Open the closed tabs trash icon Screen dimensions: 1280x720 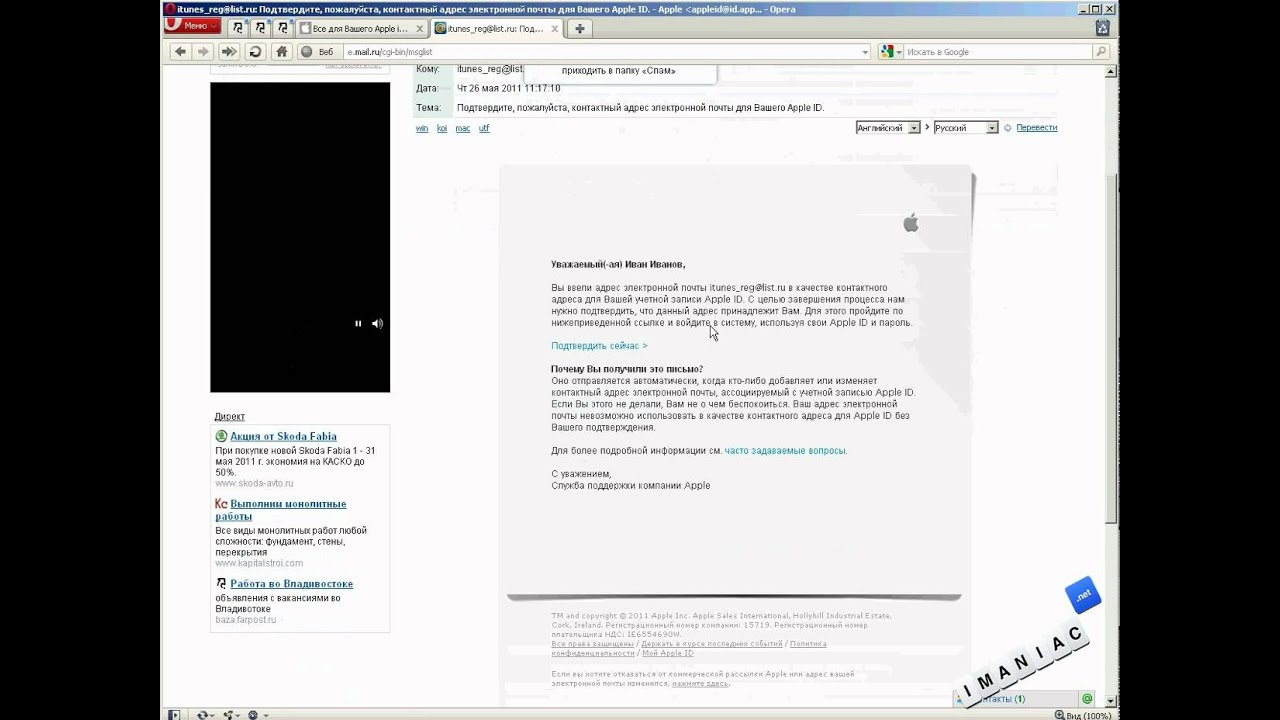coord(1103,28)
